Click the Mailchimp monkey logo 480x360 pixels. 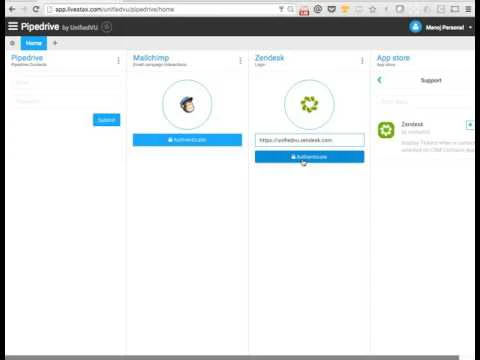tap(187, 104)
